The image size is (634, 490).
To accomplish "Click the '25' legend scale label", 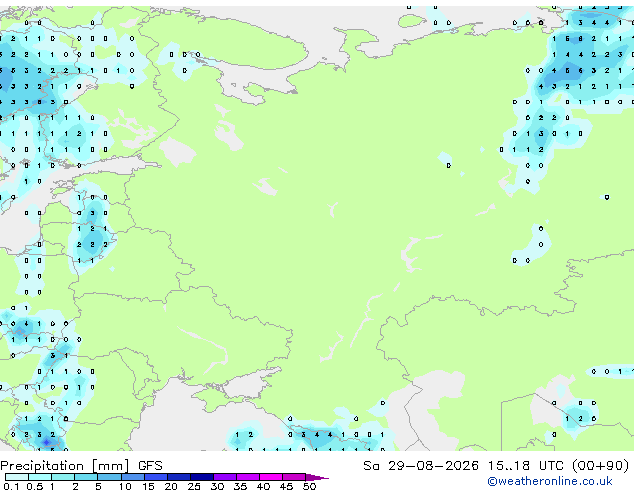I will point(194,486).
